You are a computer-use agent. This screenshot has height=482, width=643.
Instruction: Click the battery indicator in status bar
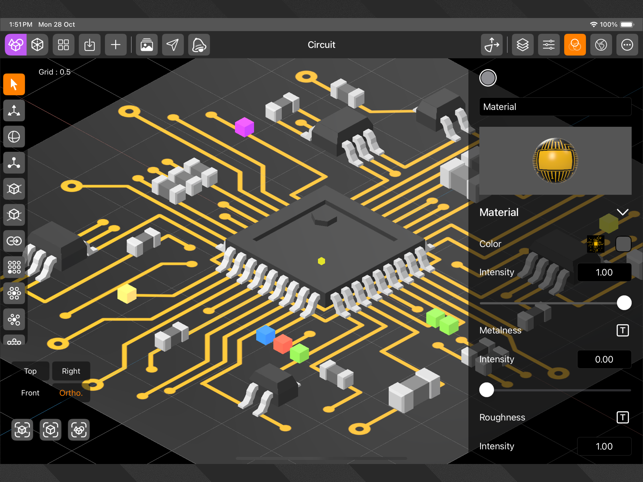coord(627,25)
